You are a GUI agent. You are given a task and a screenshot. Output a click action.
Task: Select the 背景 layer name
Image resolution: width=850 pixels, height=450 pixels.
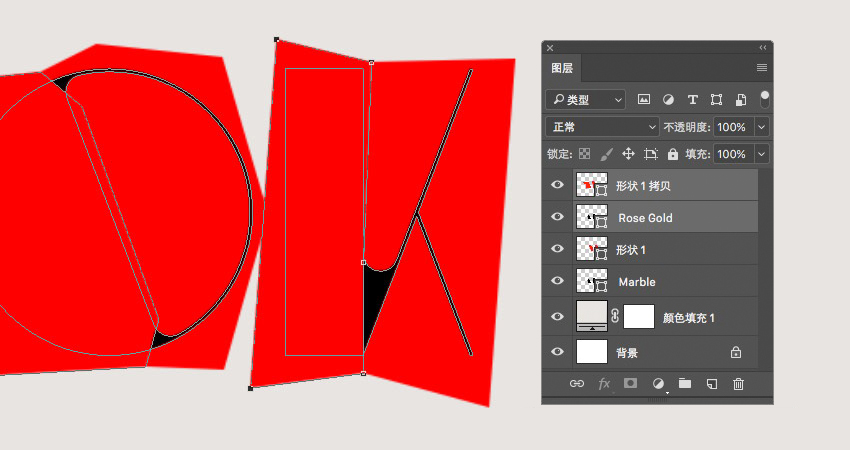[x=627, y=353]
